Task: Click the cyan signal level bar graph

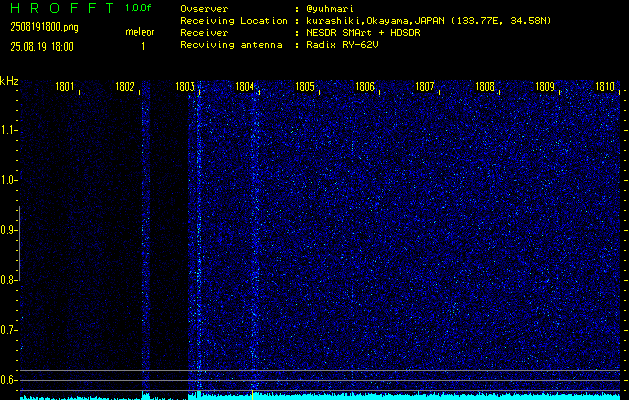Action: [320, 396]
